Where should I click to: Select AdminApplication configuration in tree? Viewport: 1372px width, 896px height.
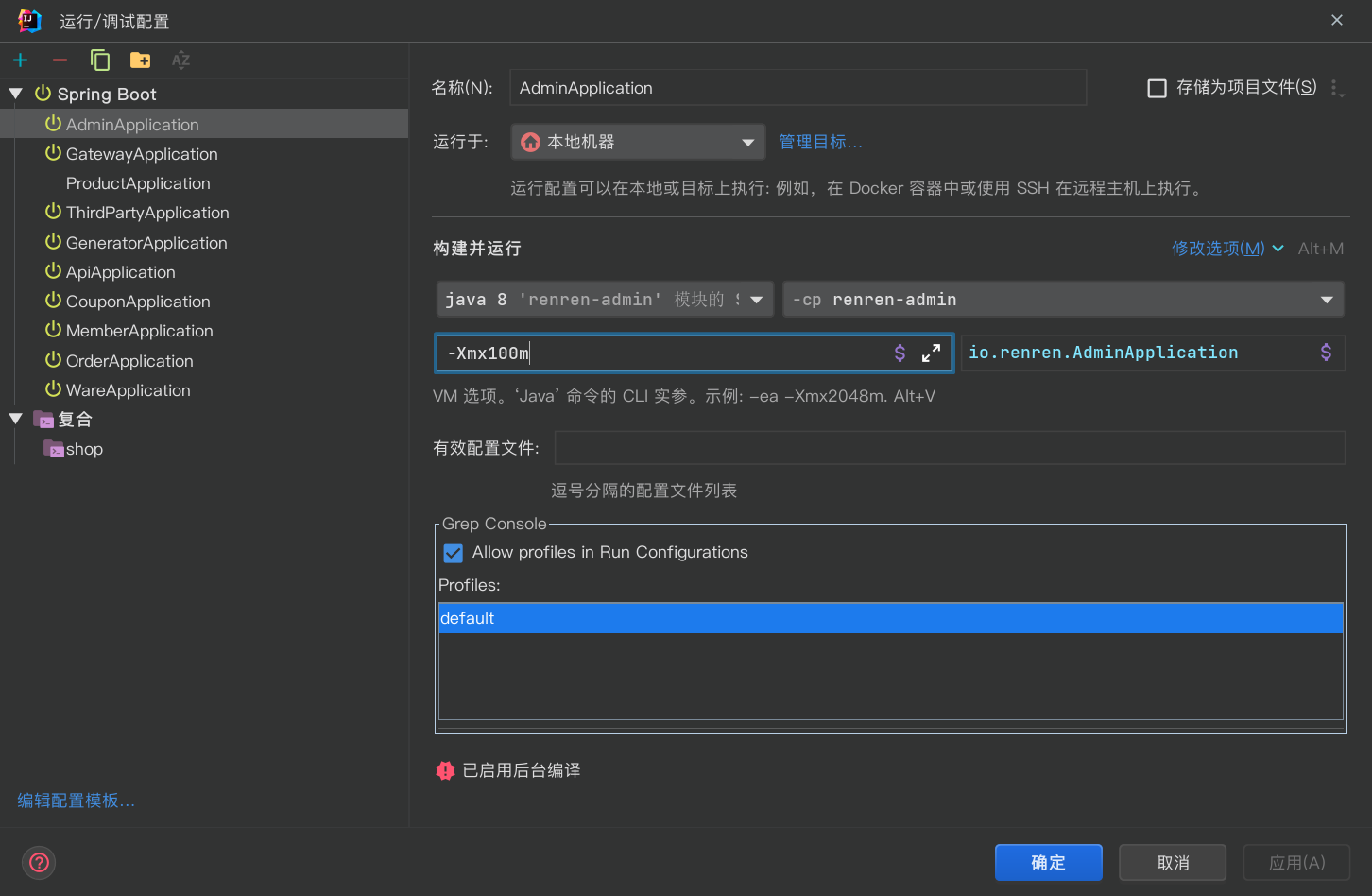[204, 124]
